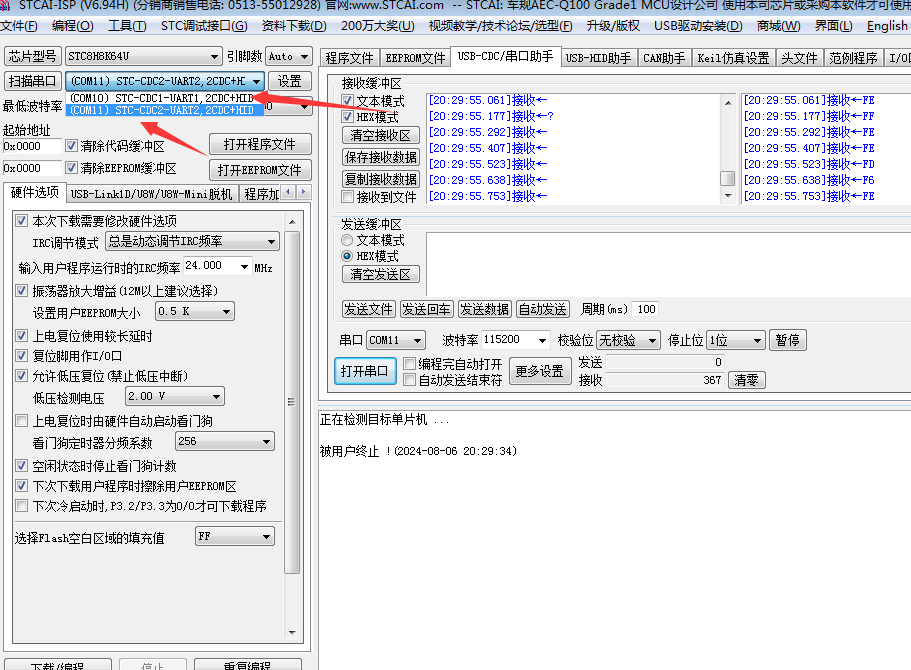The width and height of the screenshot is (911, 670).
Task: Click the 周期(ms) 100 input field
Action: [x=646, y=309]
